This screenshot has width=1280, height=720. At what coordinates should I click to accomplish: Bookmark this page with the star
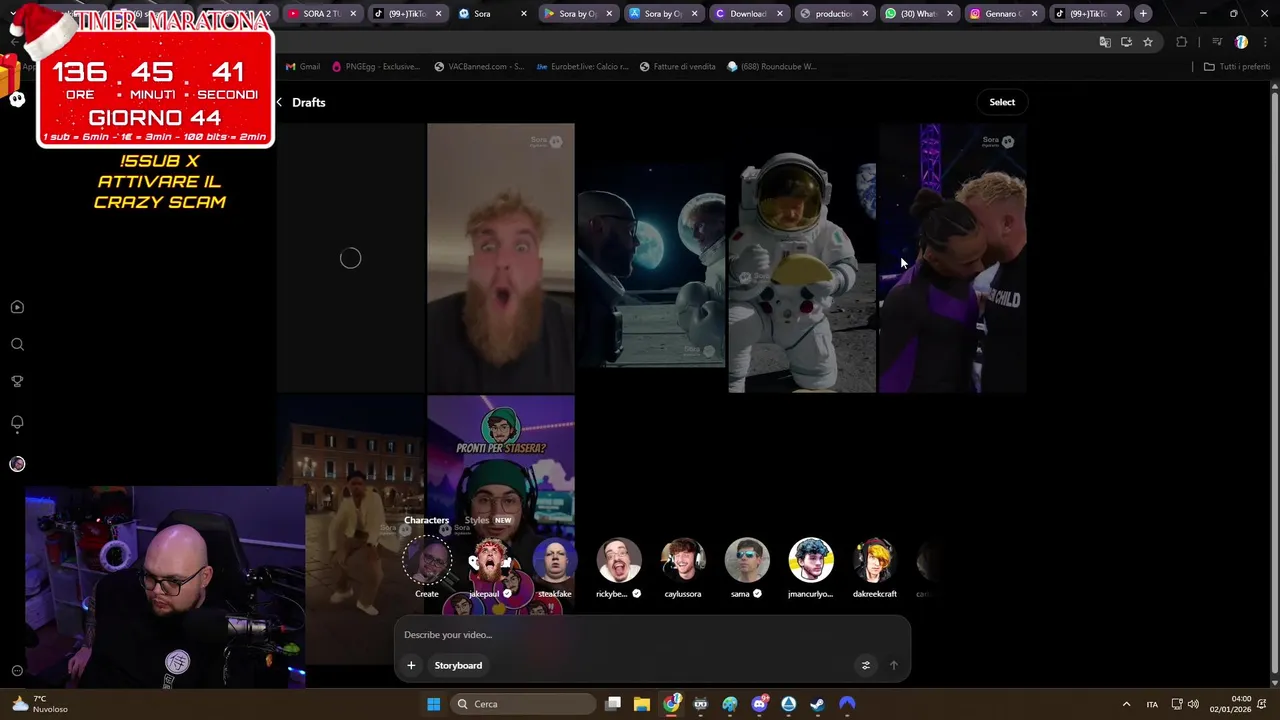1148,42
